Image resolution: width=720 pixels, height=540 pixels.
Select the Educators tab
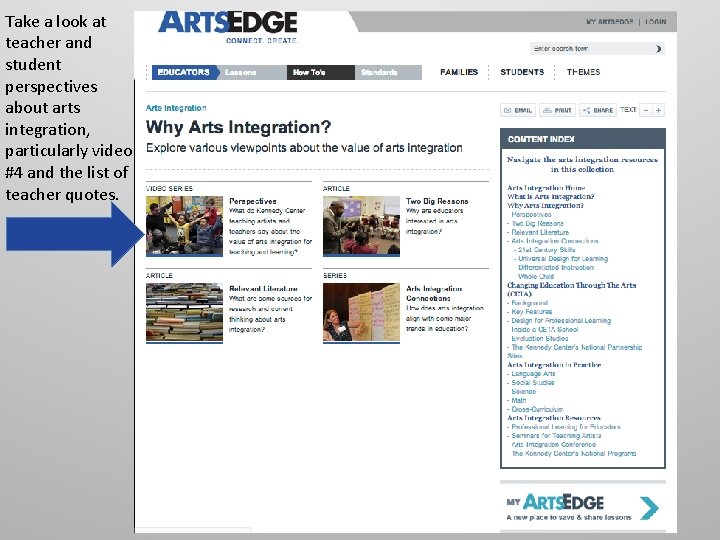[184, 72]
